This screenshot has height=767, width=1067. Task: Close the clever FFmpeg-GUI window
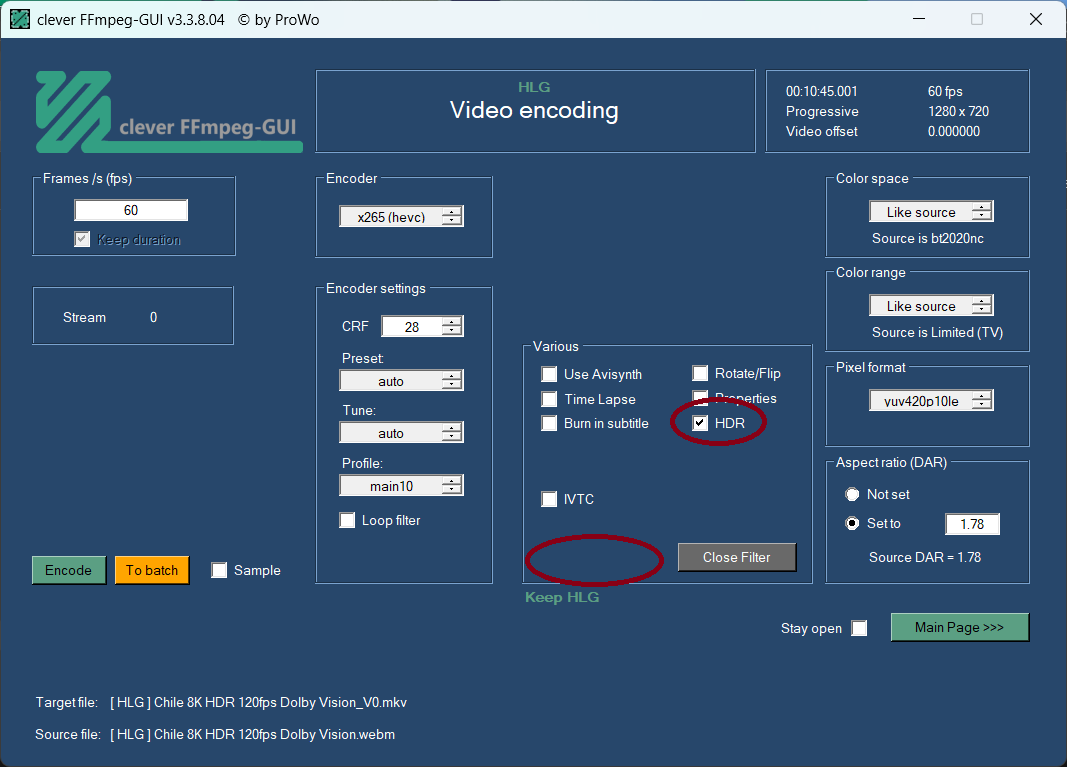[1036, 19]
